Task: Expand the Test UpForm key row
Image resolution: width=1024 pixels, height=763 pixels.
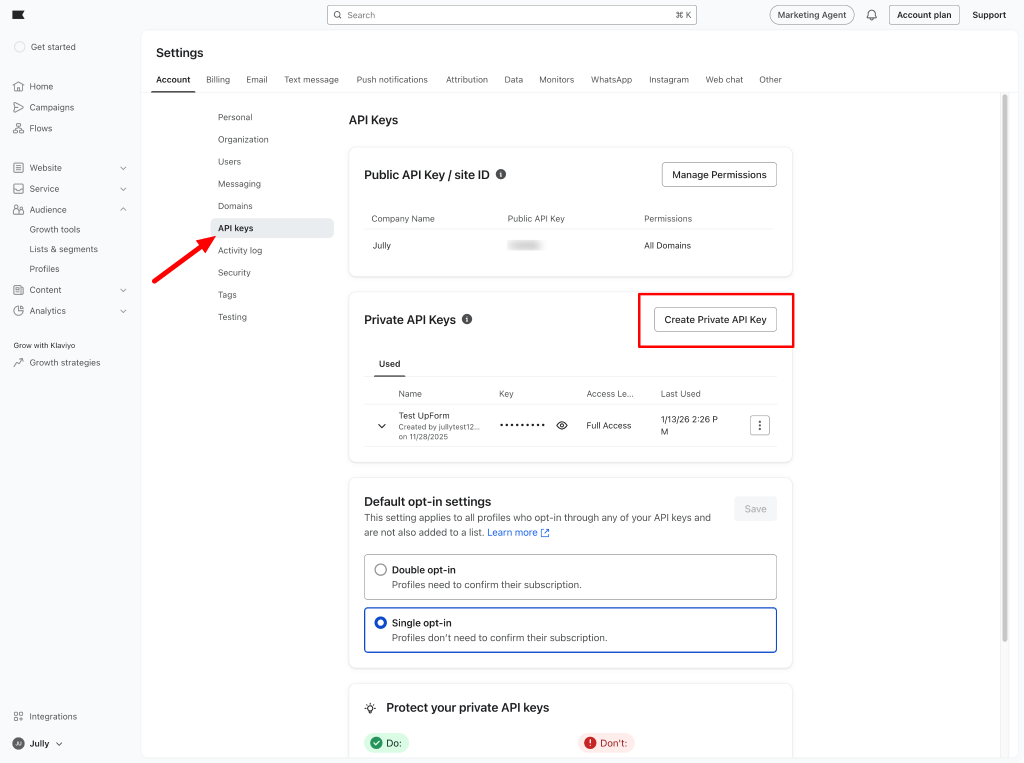Action: point(382,426)
